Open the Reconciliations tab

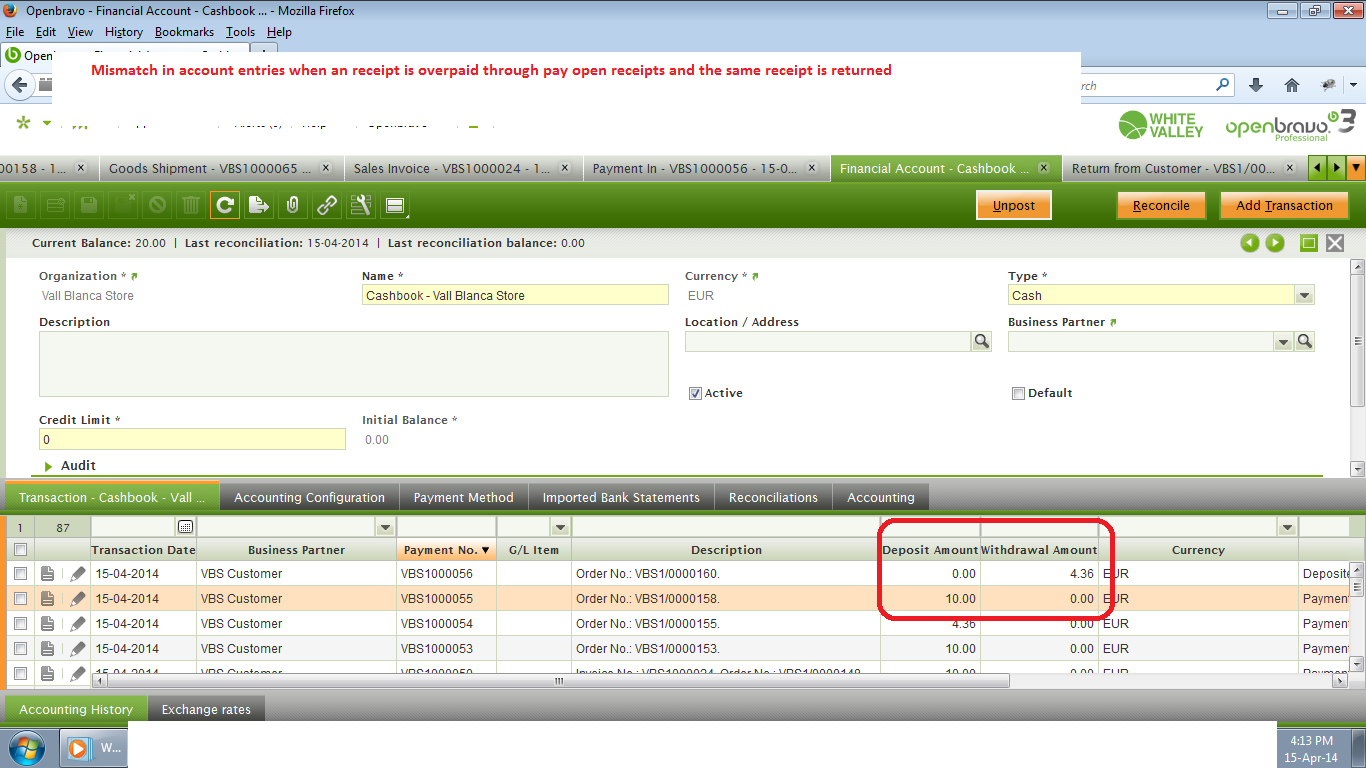[772, 497]
